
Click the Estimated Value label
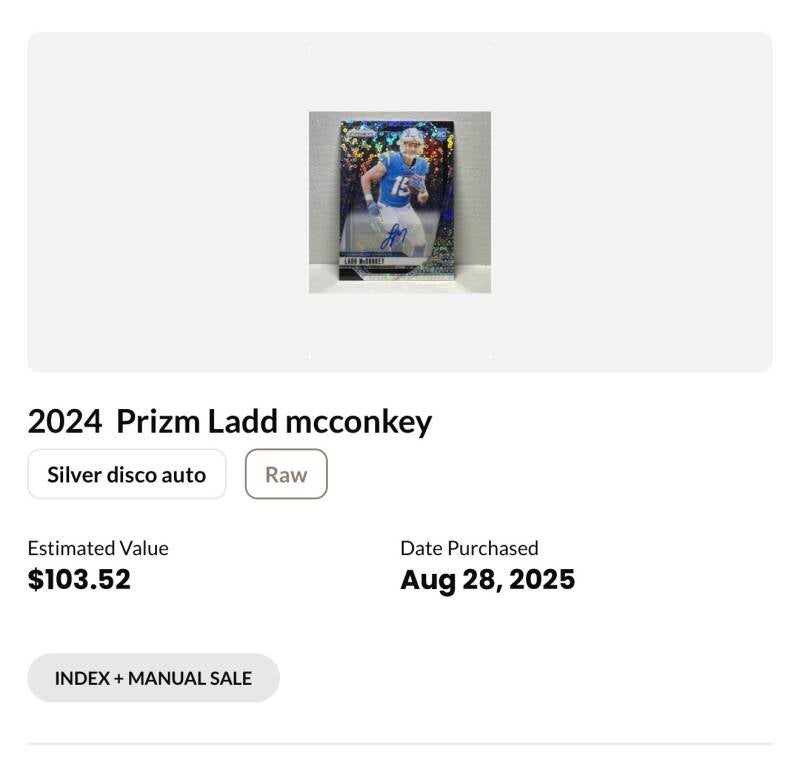pyautogui.click(x=97, y=548)
